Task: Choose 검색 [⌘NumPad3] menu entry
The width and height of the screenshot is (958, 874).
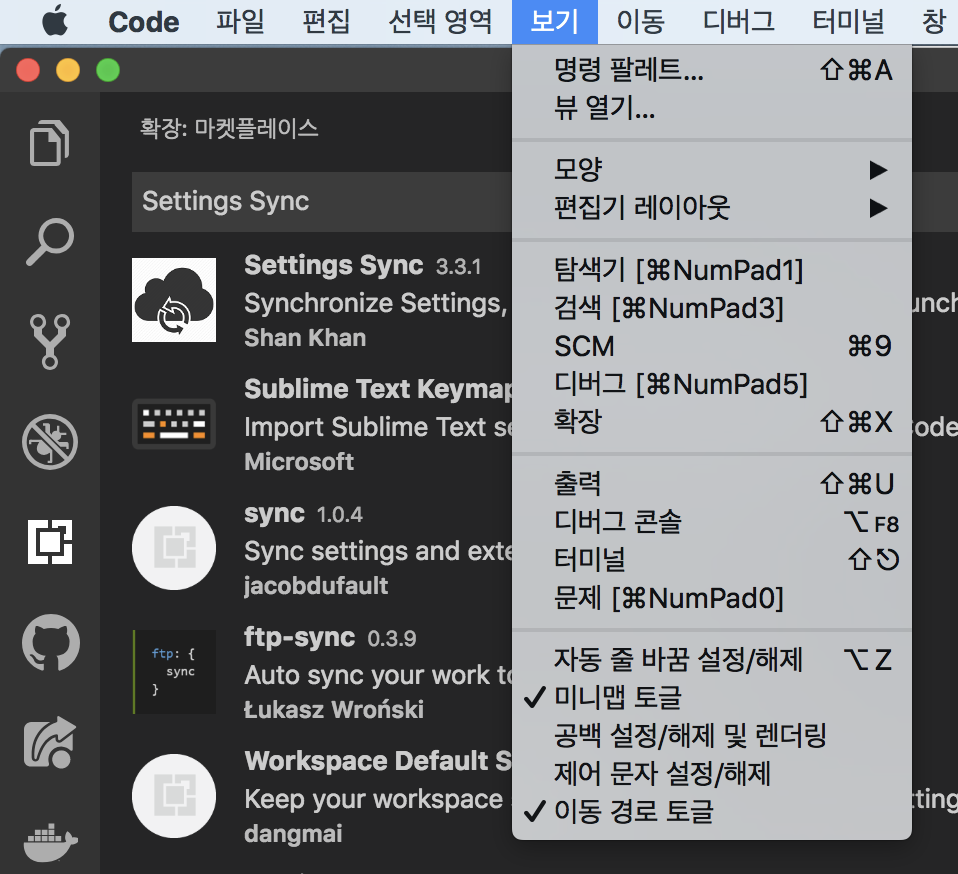Action: click(x=712, y=308)
